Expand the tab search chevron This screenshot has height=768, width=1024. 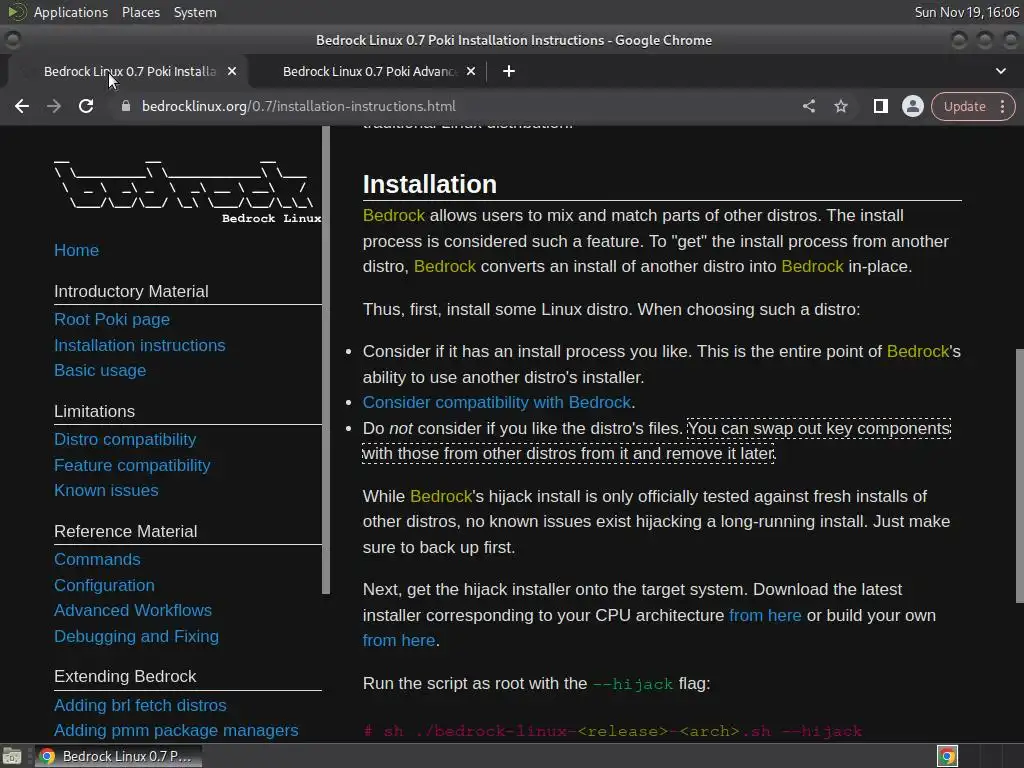coord(1000,71)
